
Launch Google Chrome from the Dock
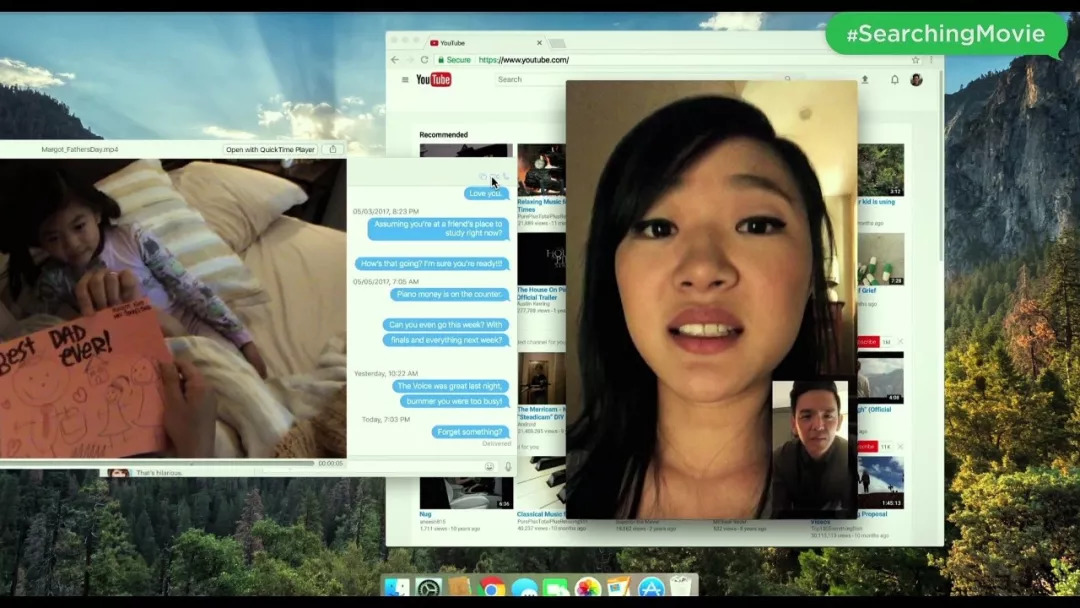[492, 588]
